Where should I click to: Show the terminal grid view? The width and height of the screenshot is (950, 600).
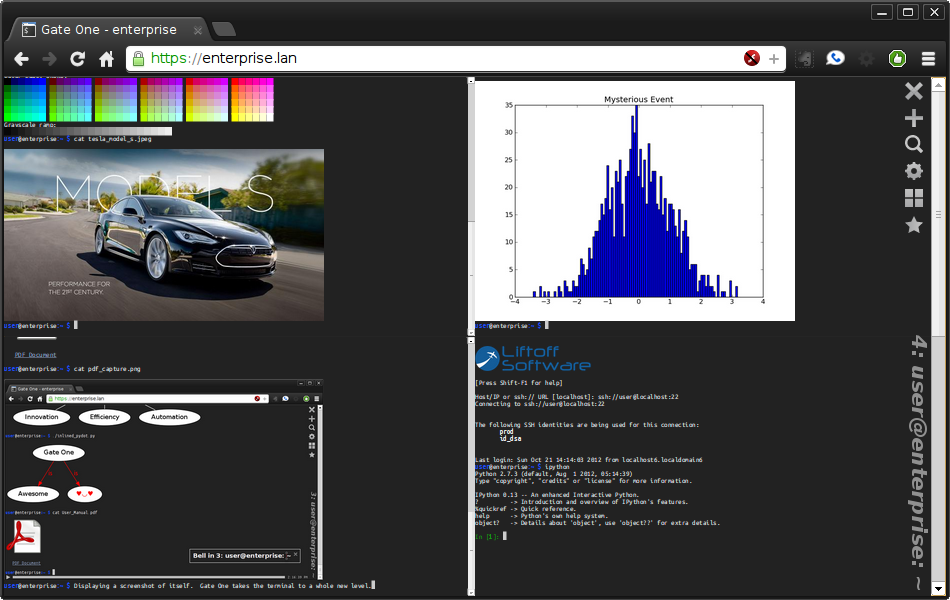(x=913, y=198)
